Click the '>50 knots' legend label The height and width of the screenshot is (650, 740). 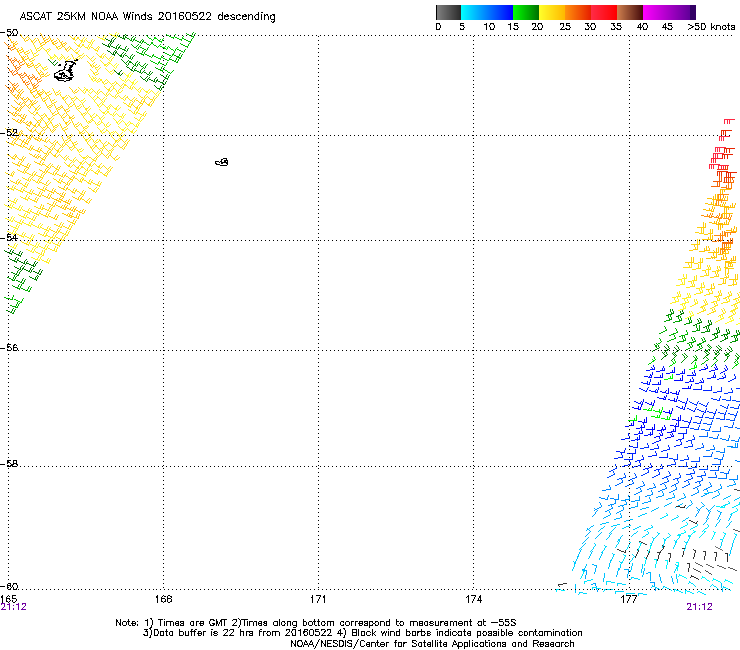[711, 26]
